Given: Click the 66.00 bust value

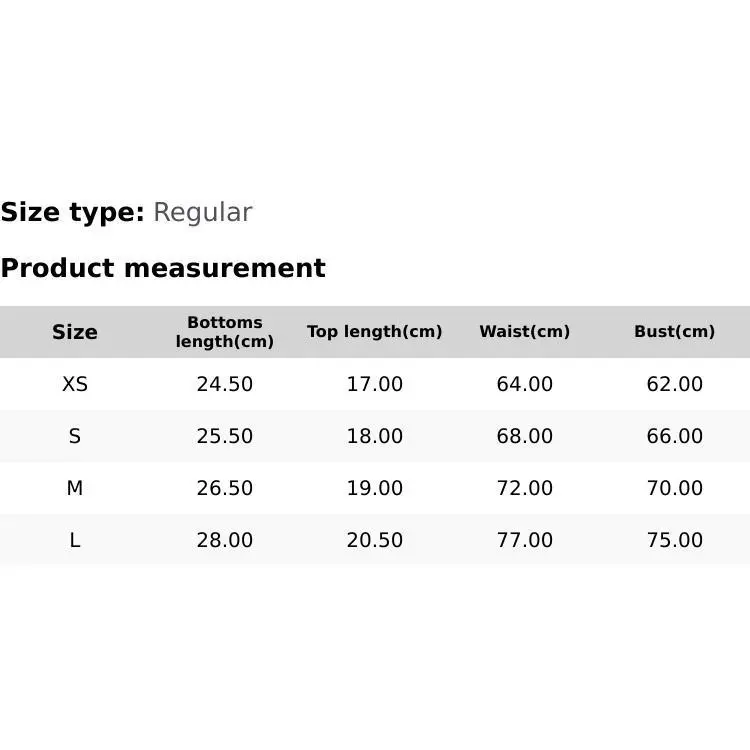Looking at the screenshot, I should click(x=675, y=436).
